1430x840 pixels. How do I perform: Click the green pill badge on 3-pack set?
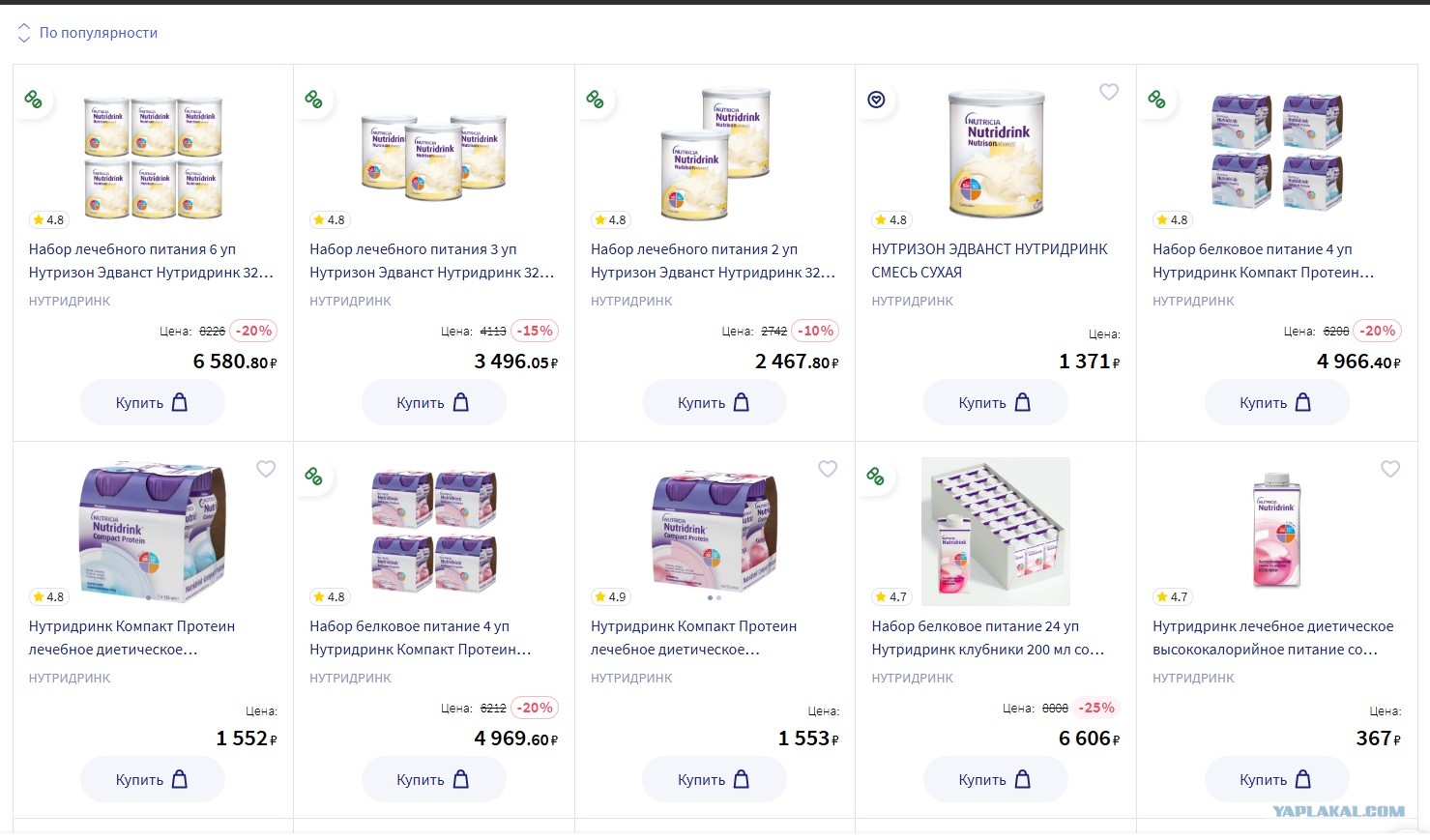[314, 99]
